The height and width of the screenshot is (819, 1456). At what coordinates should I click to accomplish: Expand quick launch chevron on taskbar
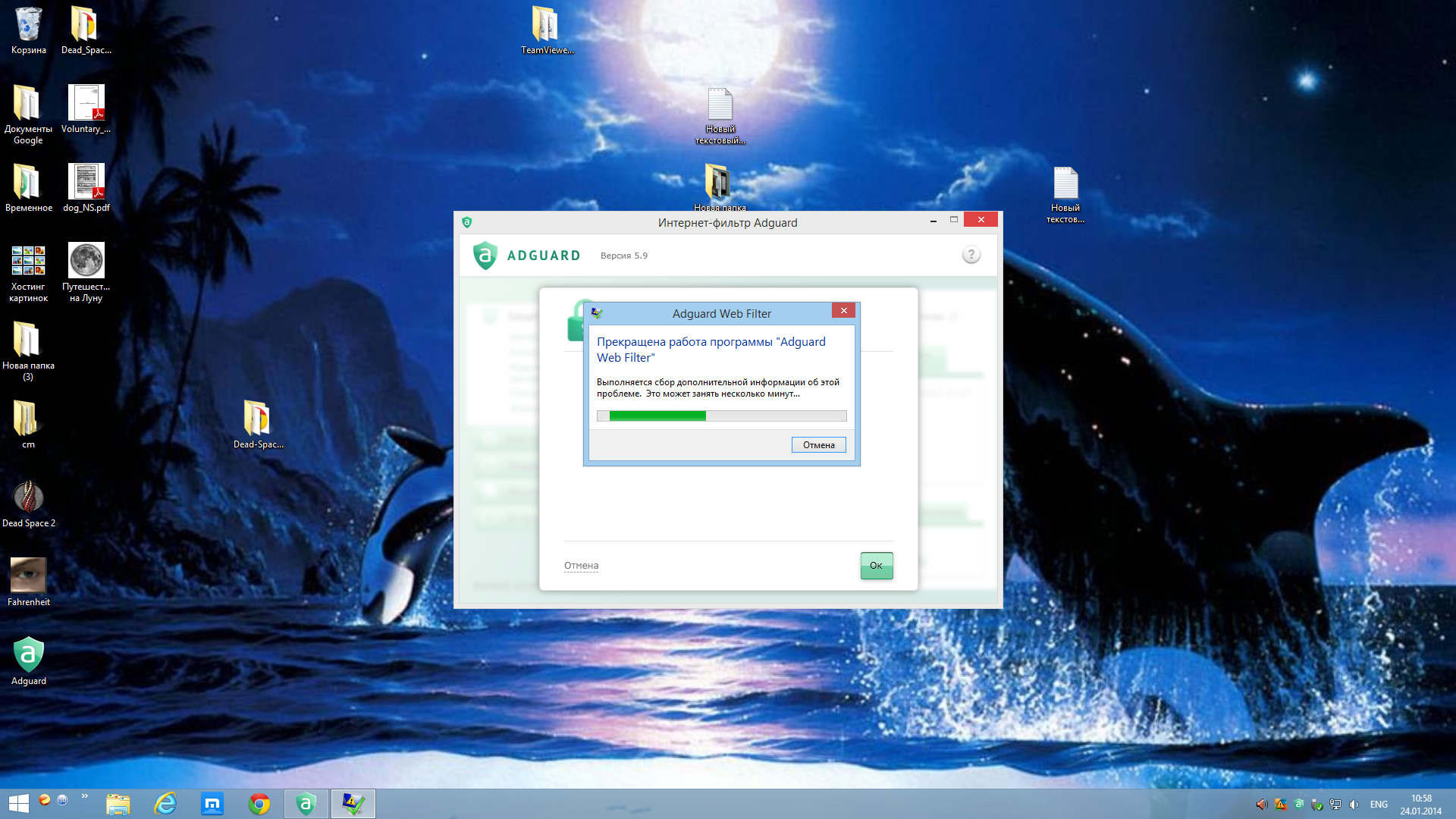[x=84, y=795]
